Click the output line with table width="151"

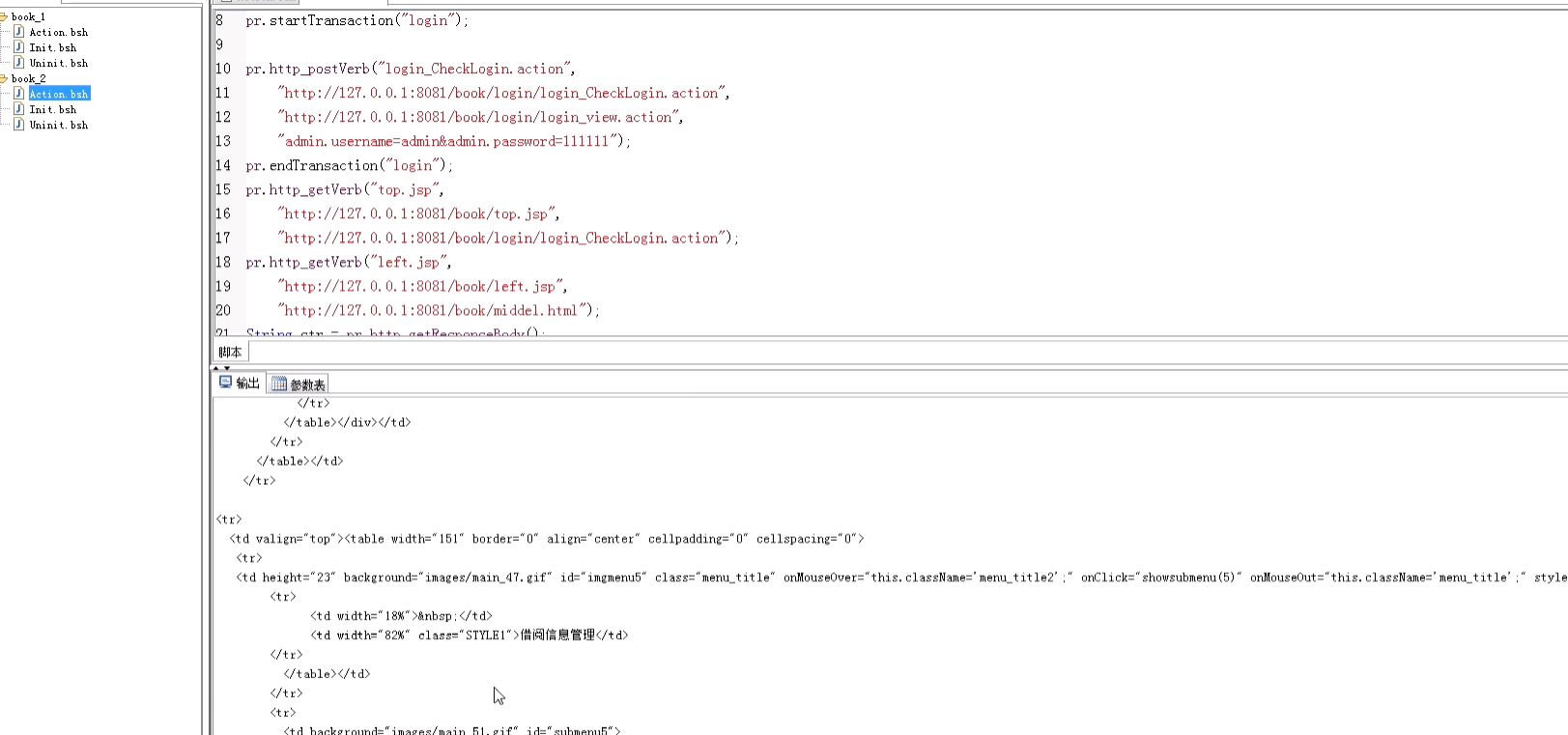click(x=547, y=539)
